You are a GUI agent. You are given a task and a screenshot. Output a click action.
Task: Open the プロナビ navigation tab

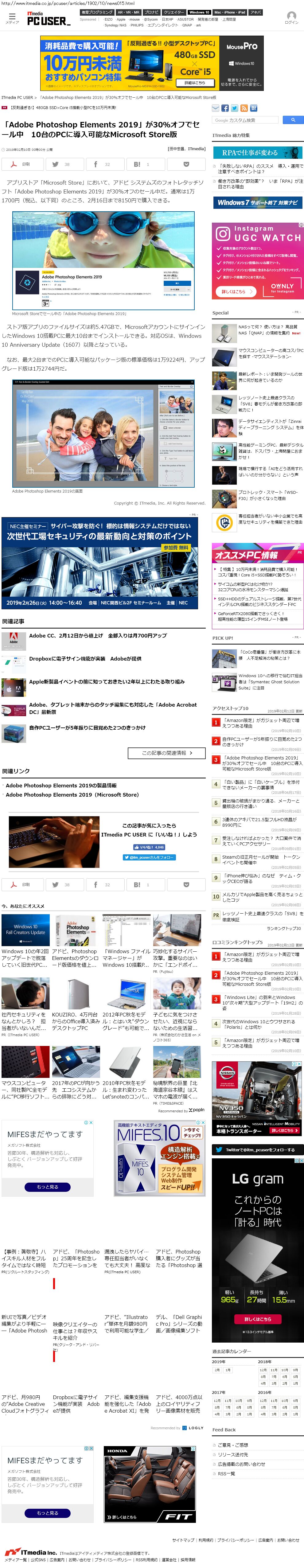tap(151, 12)
